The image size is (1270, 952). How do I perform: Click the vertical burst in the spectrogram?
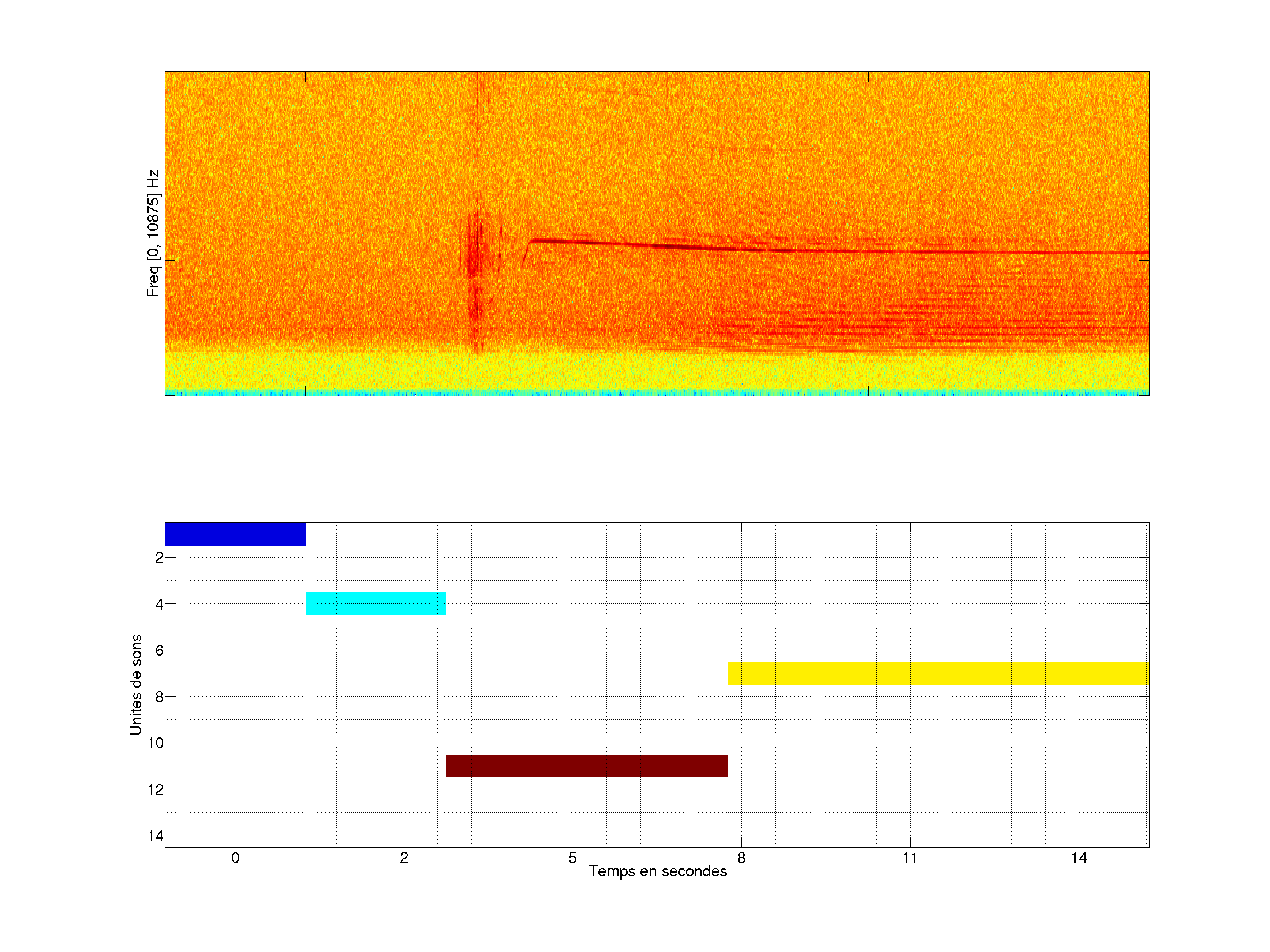click(x=474, y=258)
